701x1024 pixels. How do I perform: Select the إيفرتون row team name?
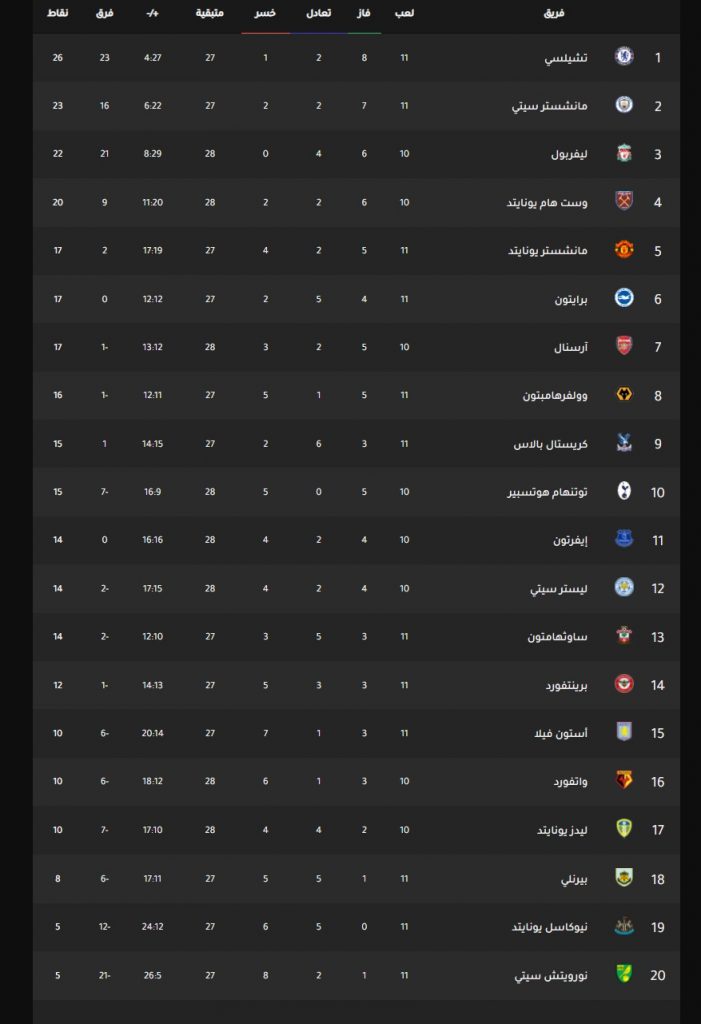(570, 540)
